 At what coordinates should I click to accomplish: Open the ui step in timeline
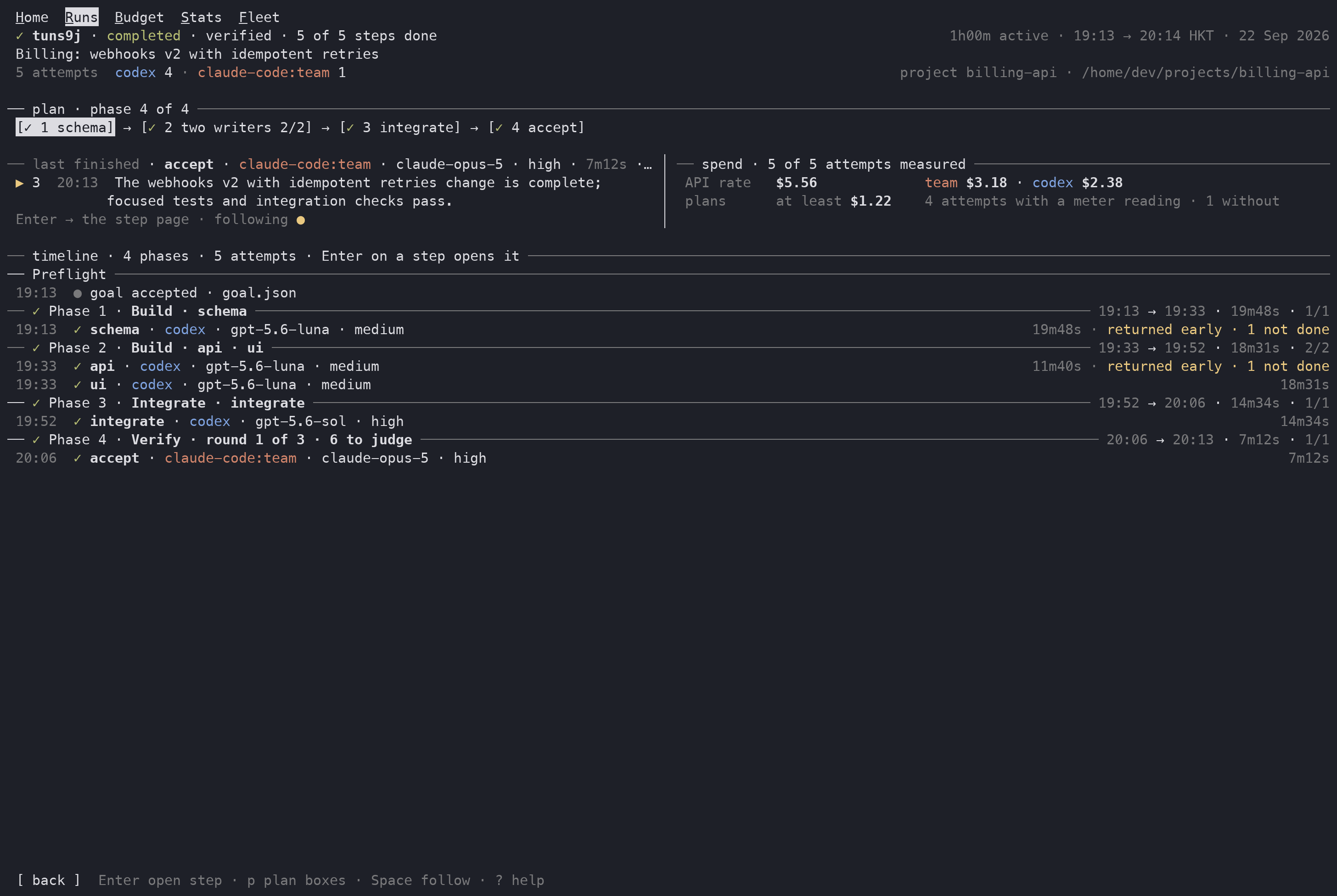click(x=672, y=385)
